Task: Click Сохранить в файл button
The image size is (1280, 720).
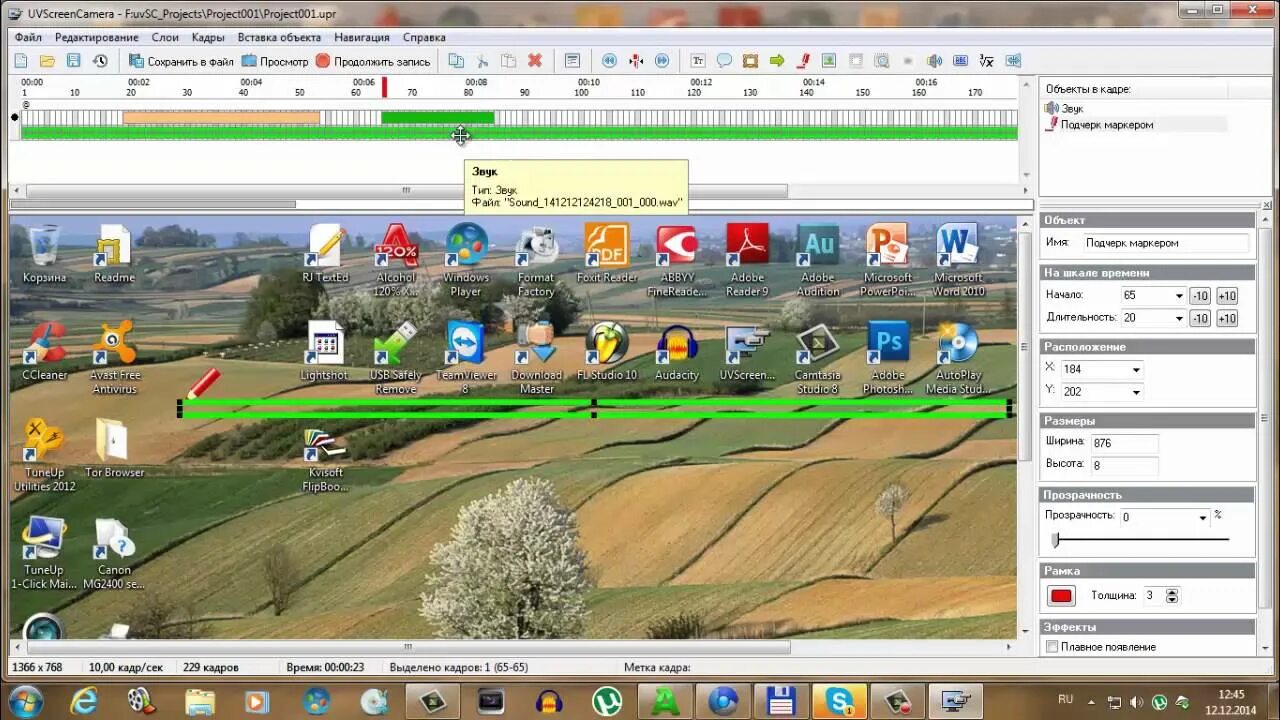Action: pyautogui.click(x=181, y=61)
